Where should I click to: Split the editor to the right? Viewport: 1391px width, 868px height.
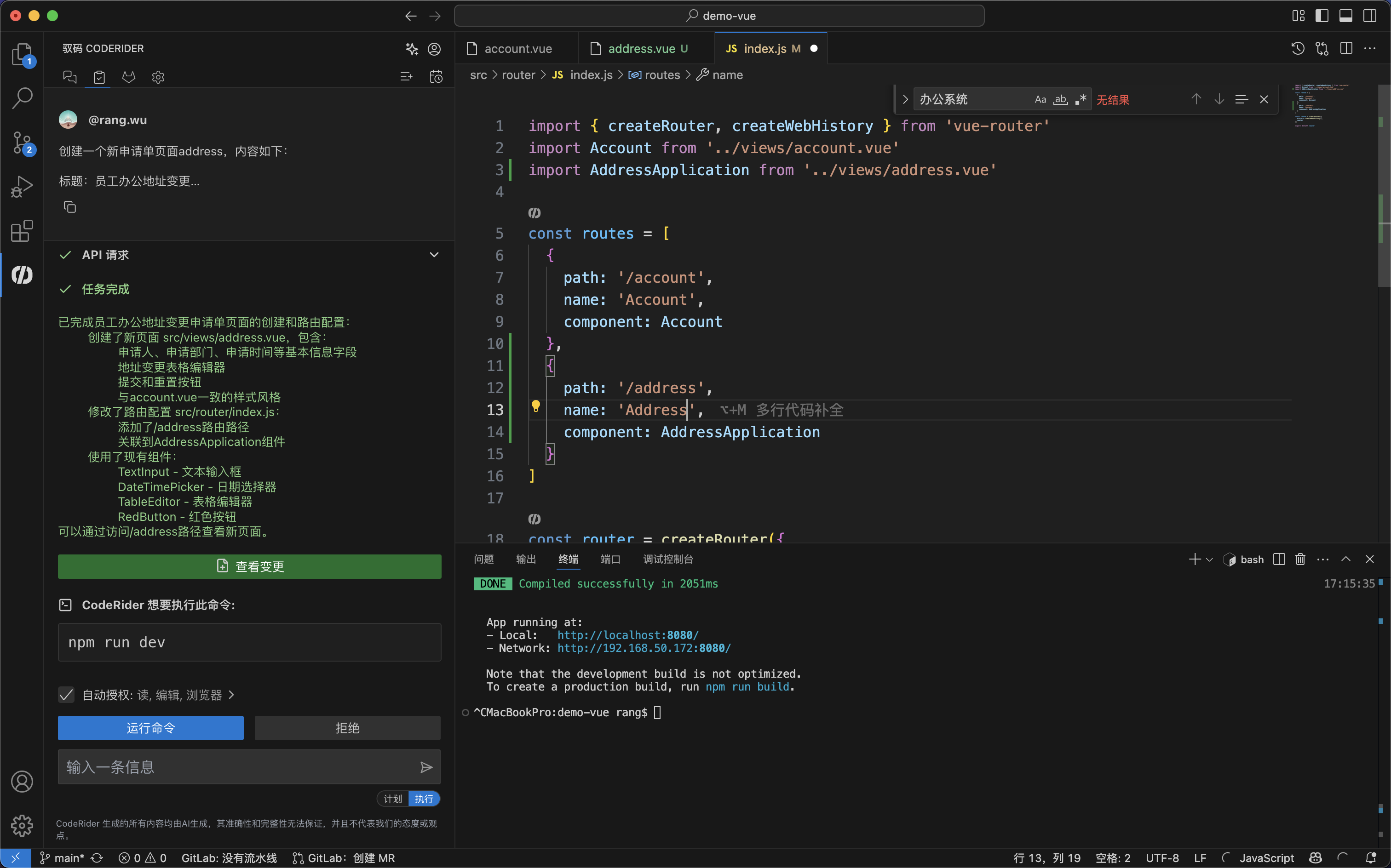[1345, 49]
